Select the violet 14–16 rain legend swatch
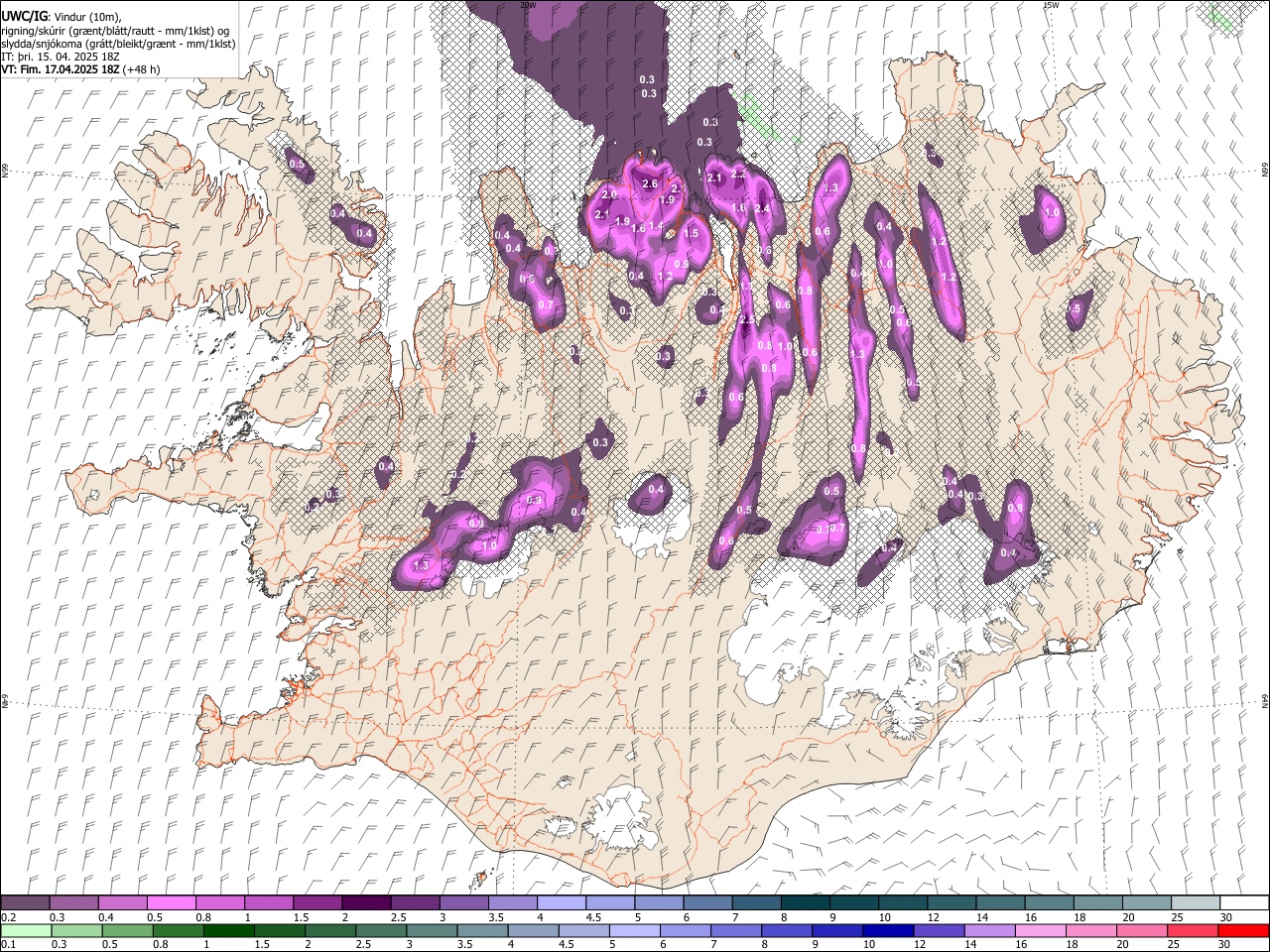The width and height of the screenshot is (1270, 952). [x=989, y=930]
